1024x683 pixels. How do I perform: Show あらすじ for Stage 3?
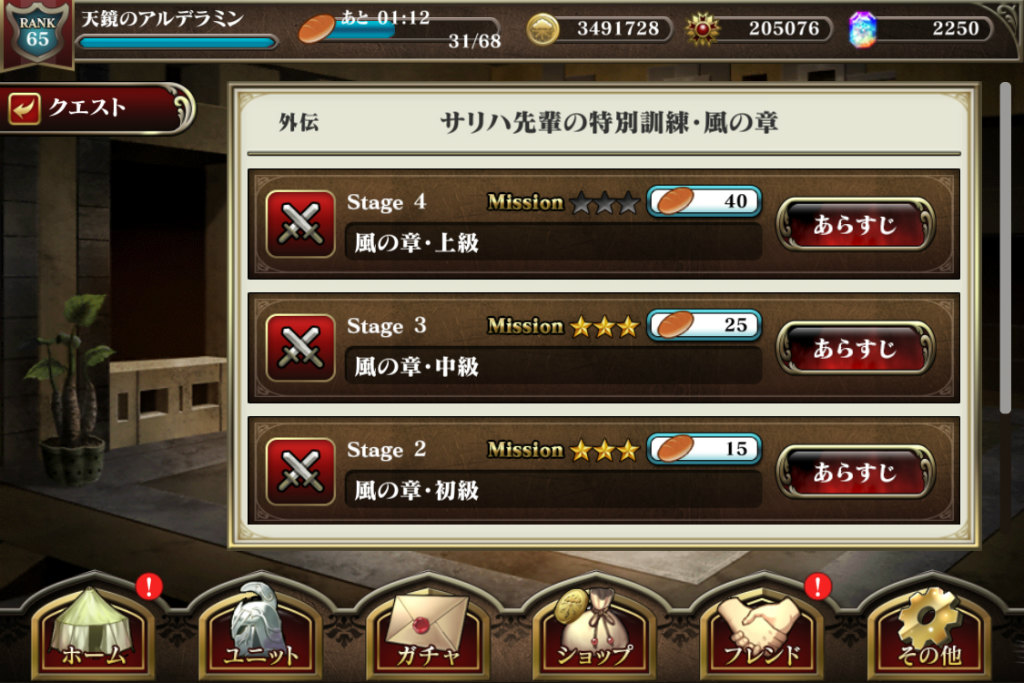[x=855, y=348]
